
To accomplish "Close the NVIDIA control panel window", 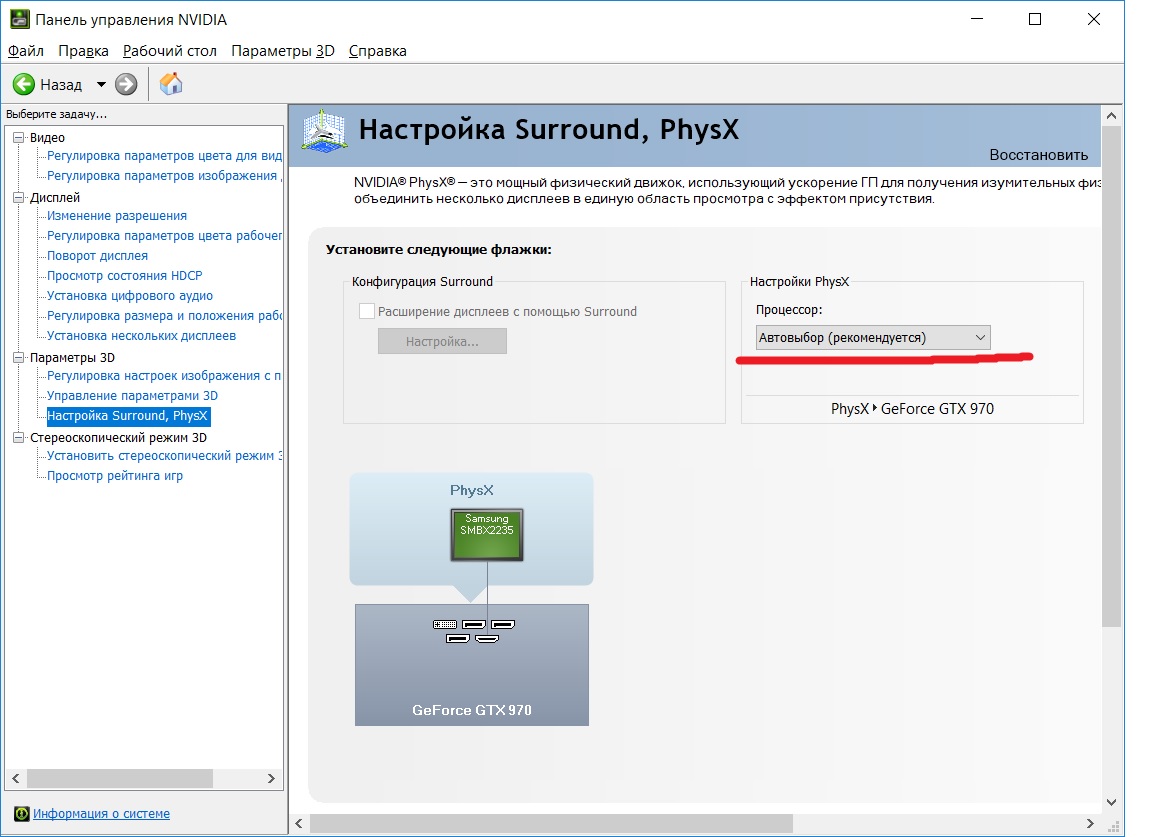I will point(1093,19).
